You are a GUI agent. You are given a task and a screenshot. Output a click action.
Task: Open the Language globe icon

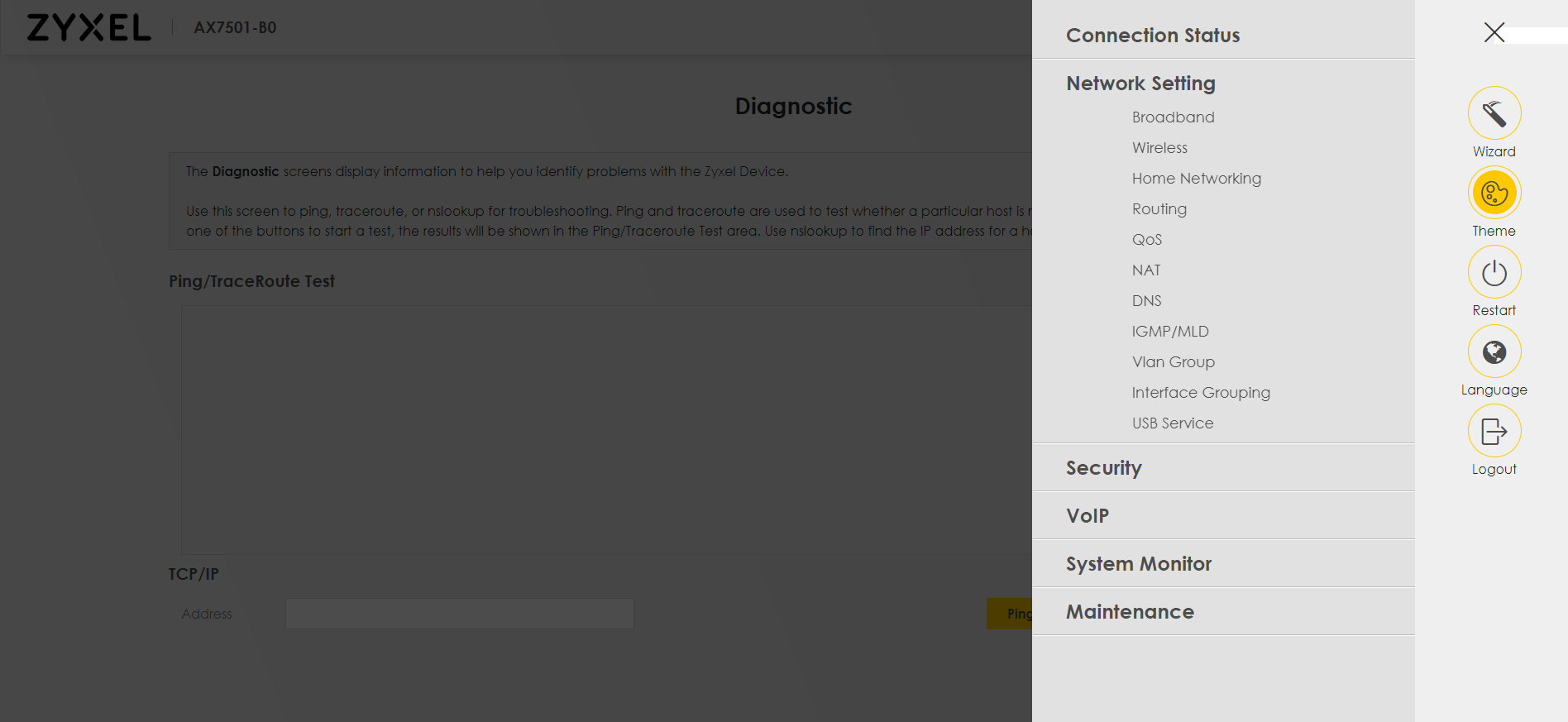coord(1494,351)
